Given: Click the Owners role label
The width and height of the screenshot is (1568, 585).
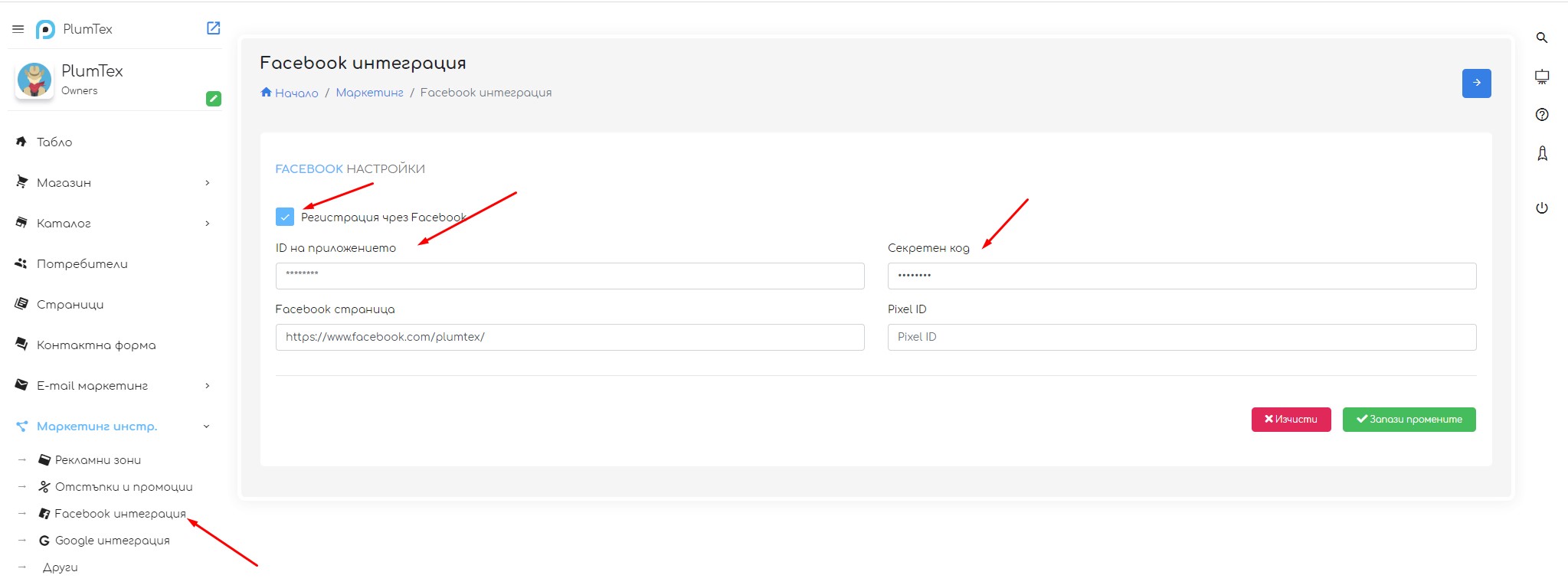Looking at the screenshot, I should pos(80,90).
